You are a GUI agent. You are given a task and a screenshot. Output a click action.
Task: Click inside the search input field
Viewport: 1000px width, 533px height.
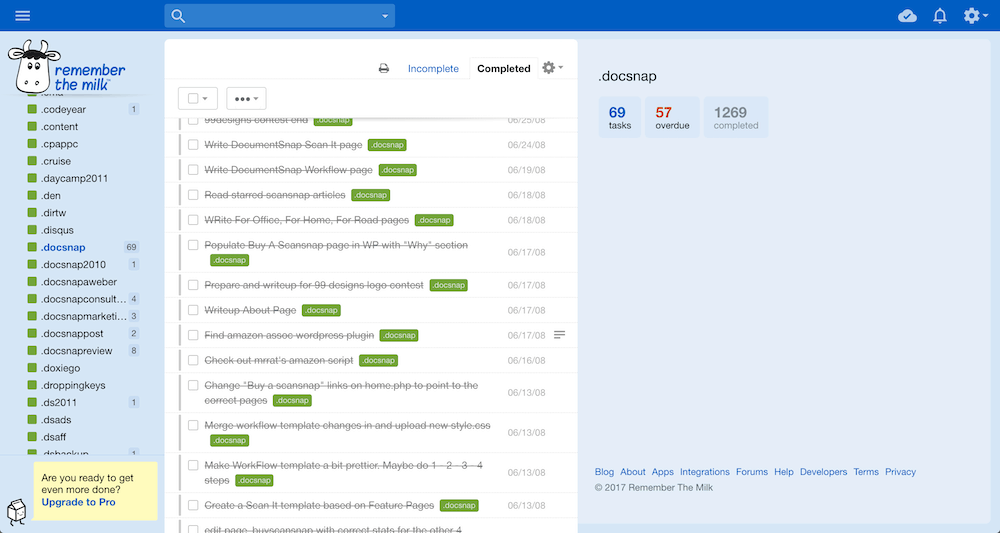281,16
